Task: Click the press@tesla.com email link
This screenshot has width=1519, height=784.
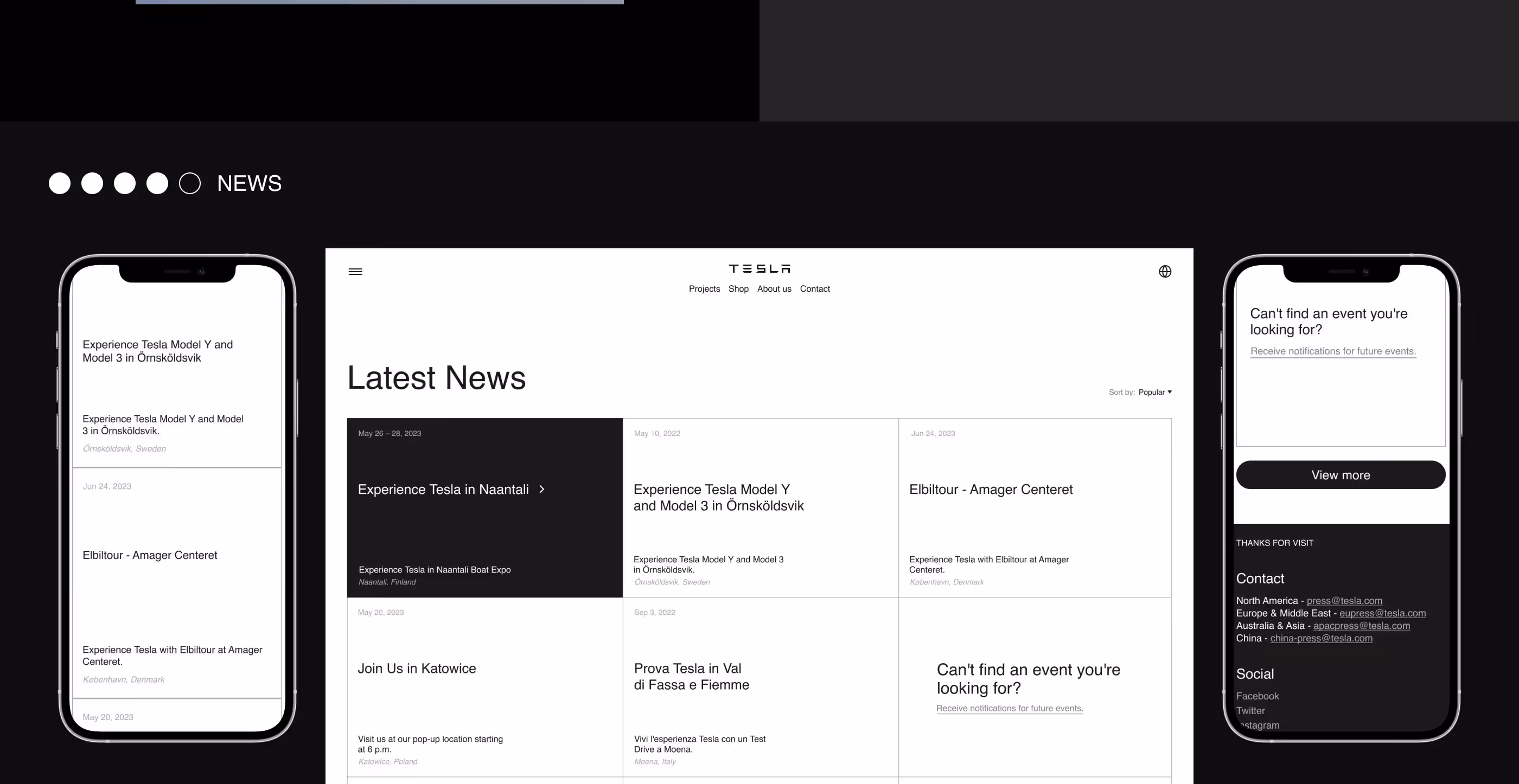Action: click(x=1344, y=601)
